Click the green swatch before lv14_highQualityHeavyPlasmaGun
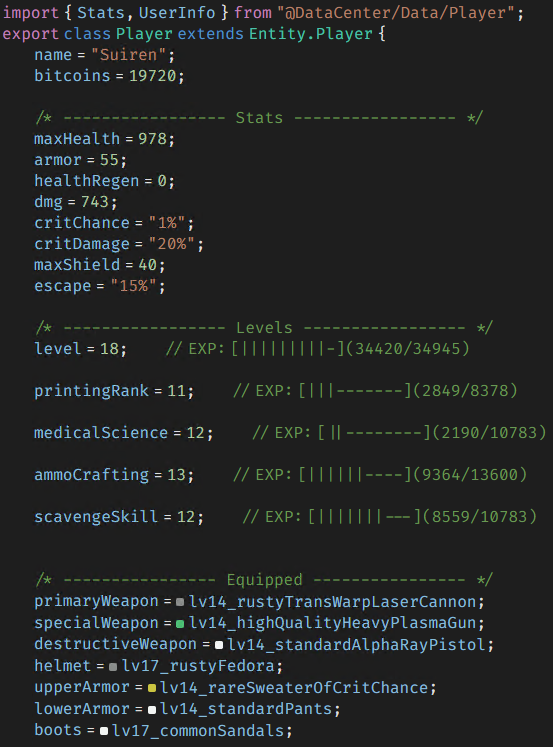 [x=180, y=624]
